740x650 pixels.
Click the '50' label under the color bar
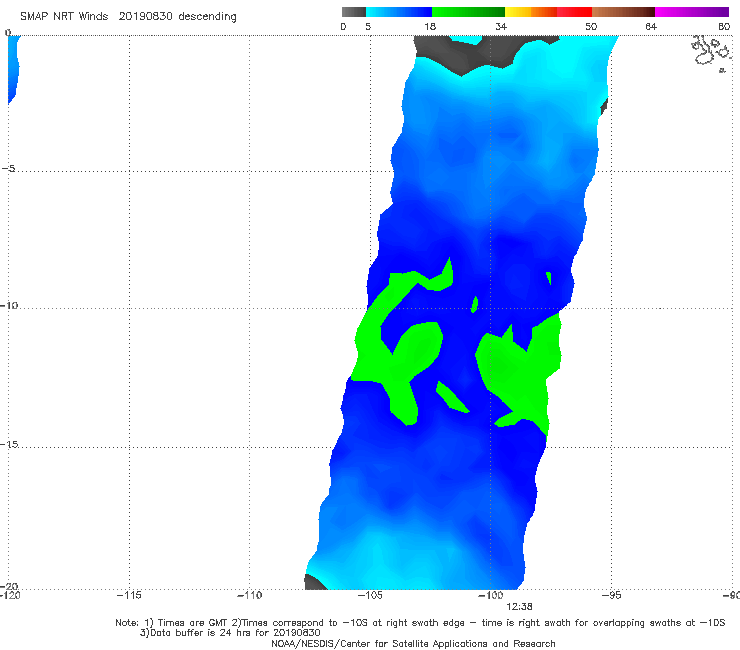[591, 26]
